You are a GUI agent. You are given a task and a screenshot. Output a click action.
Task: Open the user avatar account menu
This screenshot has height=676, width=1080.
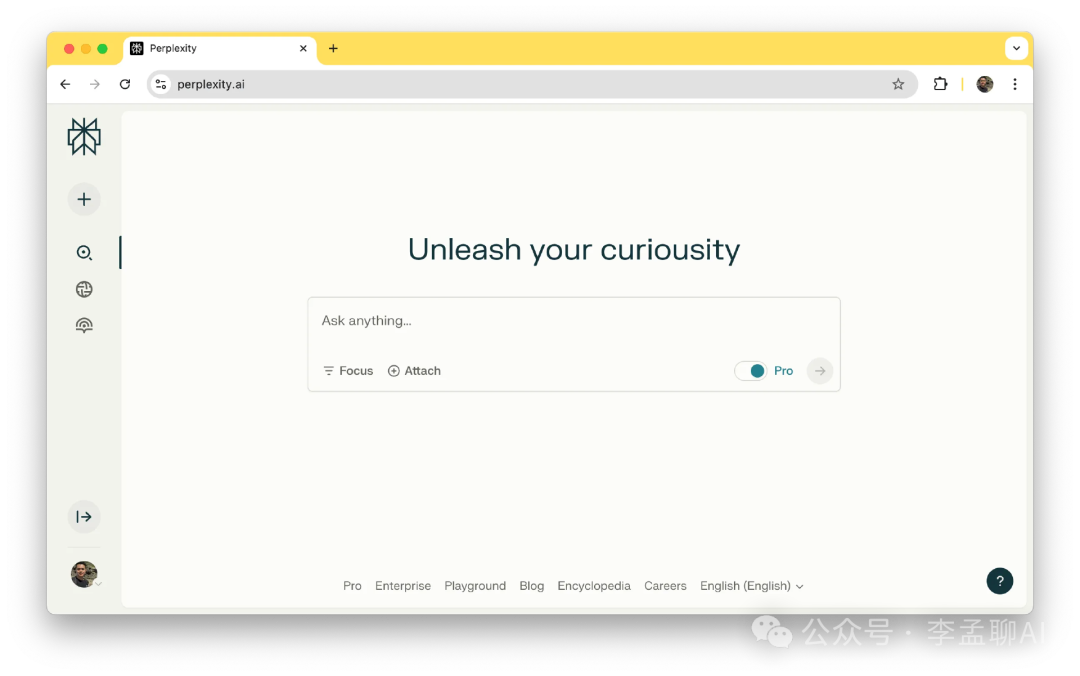(x=84, y=574)
